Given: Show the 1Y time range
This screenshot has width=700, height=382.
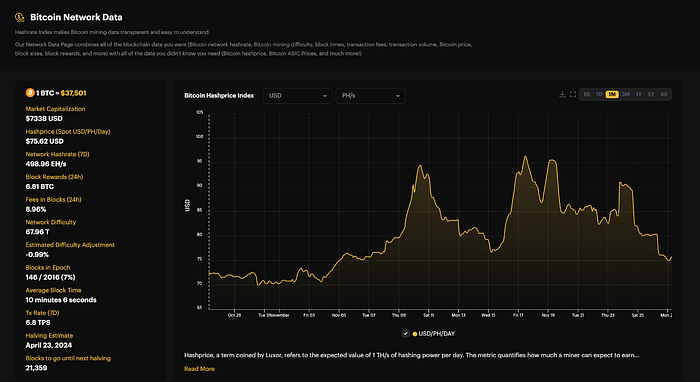Looking at the screenshot, I should (638, 94).
